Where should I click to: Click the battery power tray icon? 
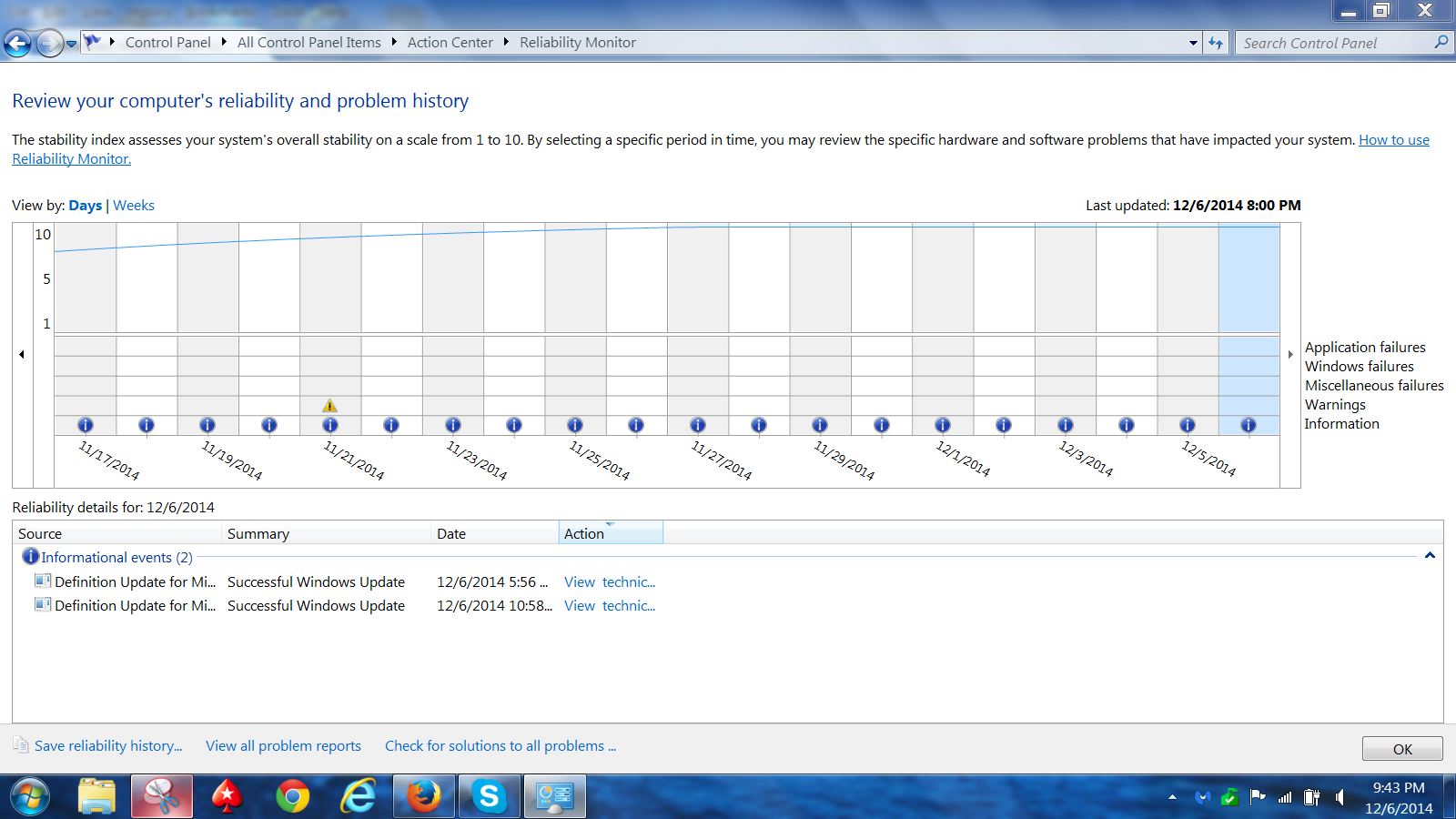(x=1311, y=797)
